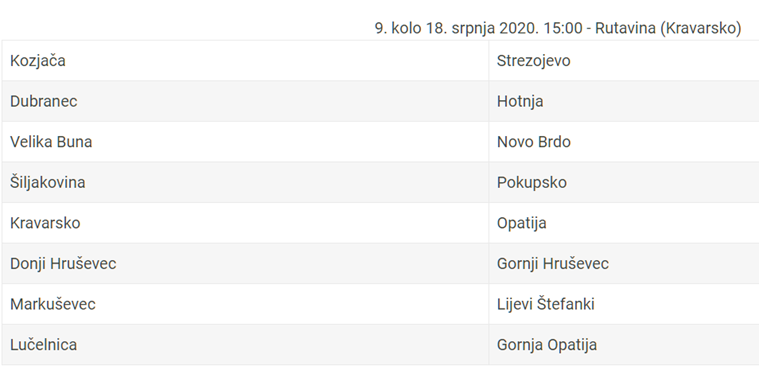Viewport: 760px width, 374px height.
Task: Select the Hotnja table cell
Action: tap(624, 101)
